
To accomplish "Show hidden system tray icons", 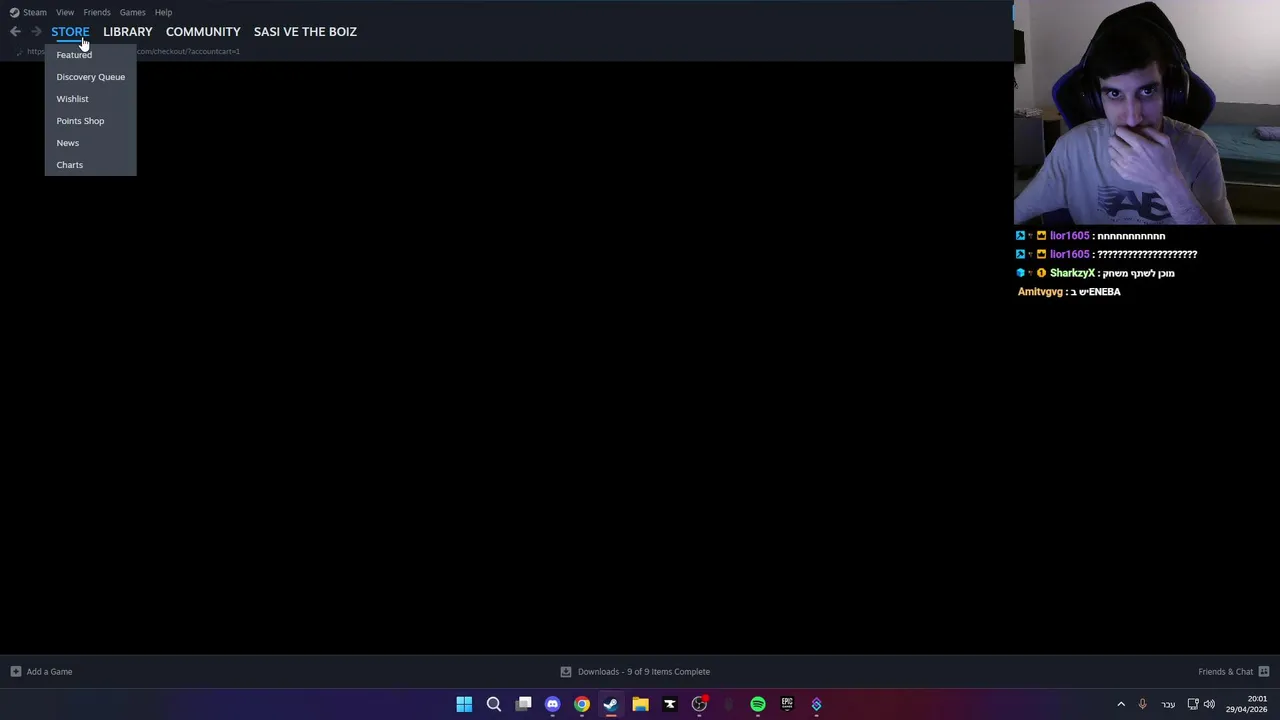I will point(1121,704).
